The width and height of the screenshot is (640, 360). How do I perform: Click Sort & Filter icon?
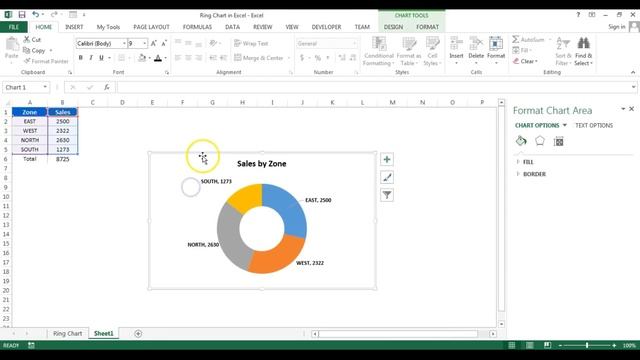click(563, 43)
